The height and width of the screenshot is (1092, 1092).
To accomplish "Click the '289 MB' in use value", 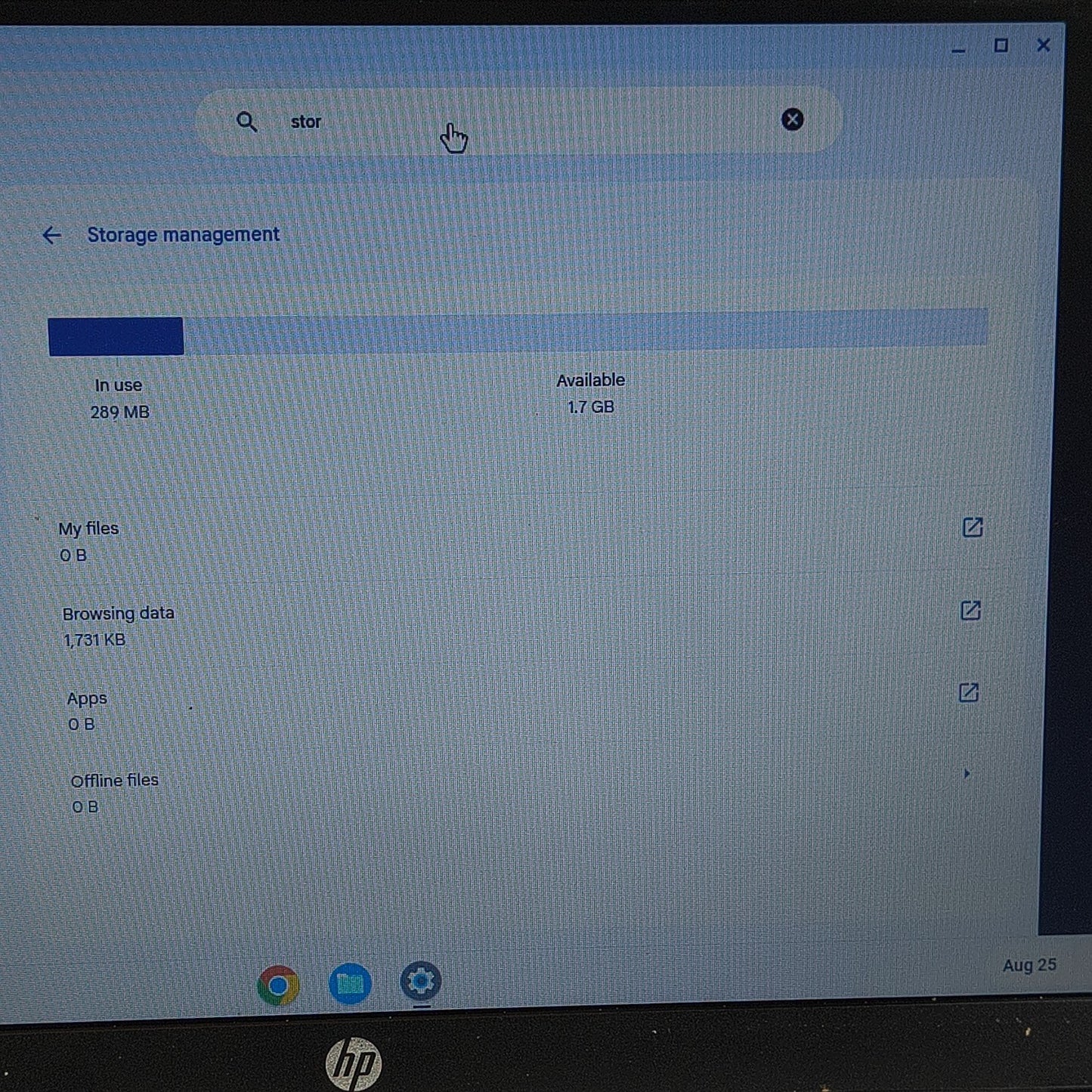I will (120, 413).
